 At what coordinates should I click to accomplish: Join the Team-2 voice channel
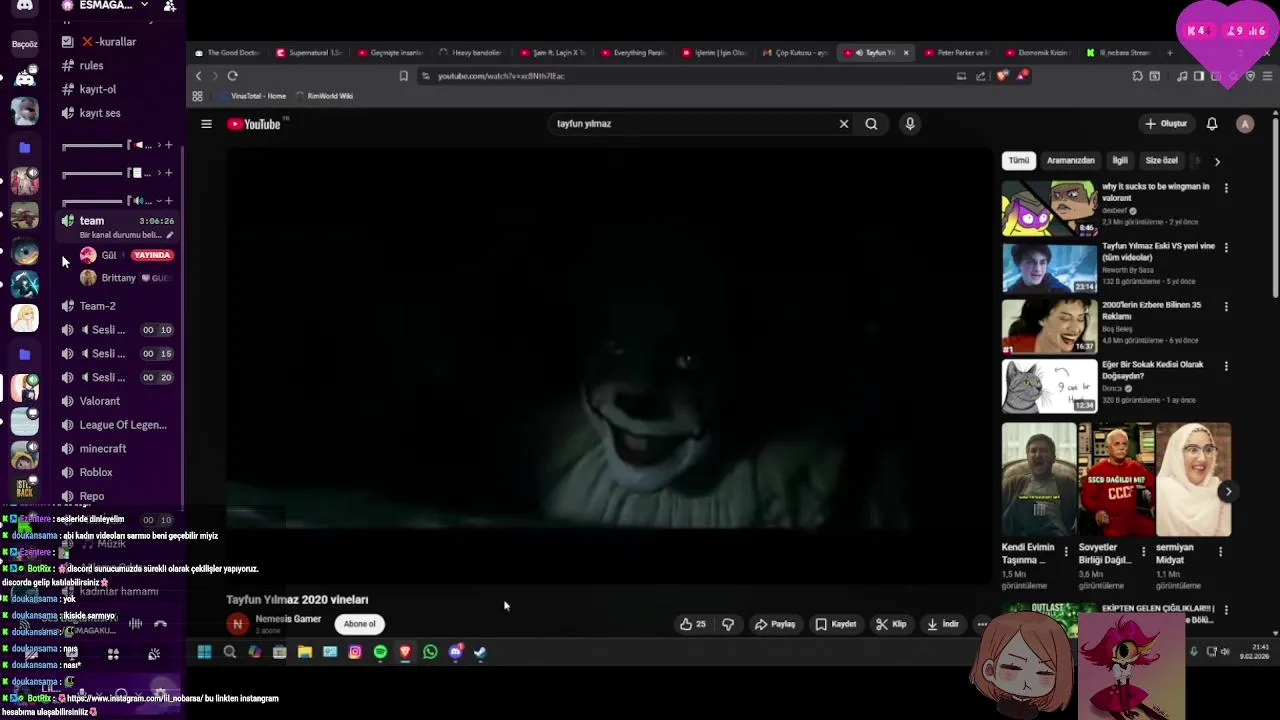click(98, 306)
